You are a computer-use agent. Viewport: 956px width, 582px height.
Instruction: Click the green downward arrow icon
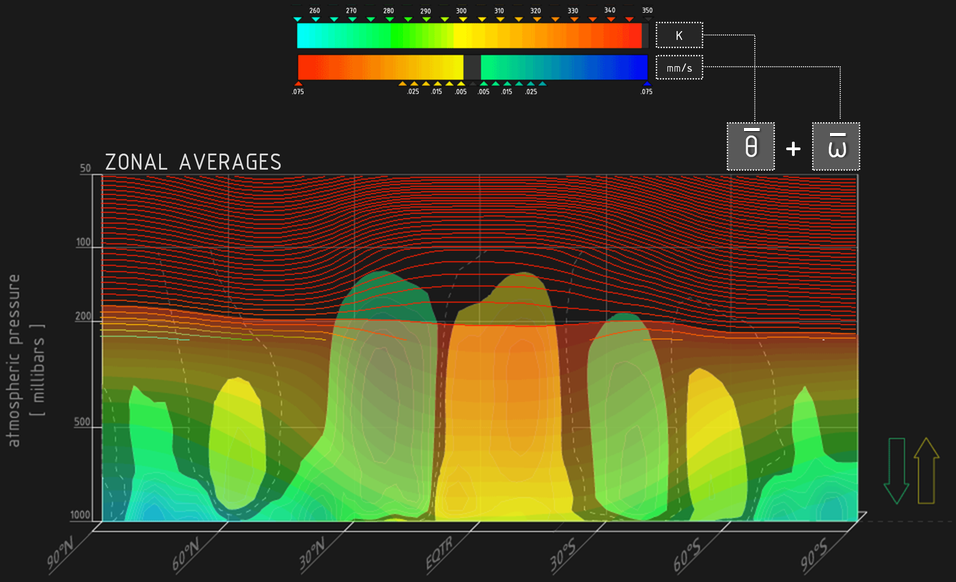click(x=896, y=470)
